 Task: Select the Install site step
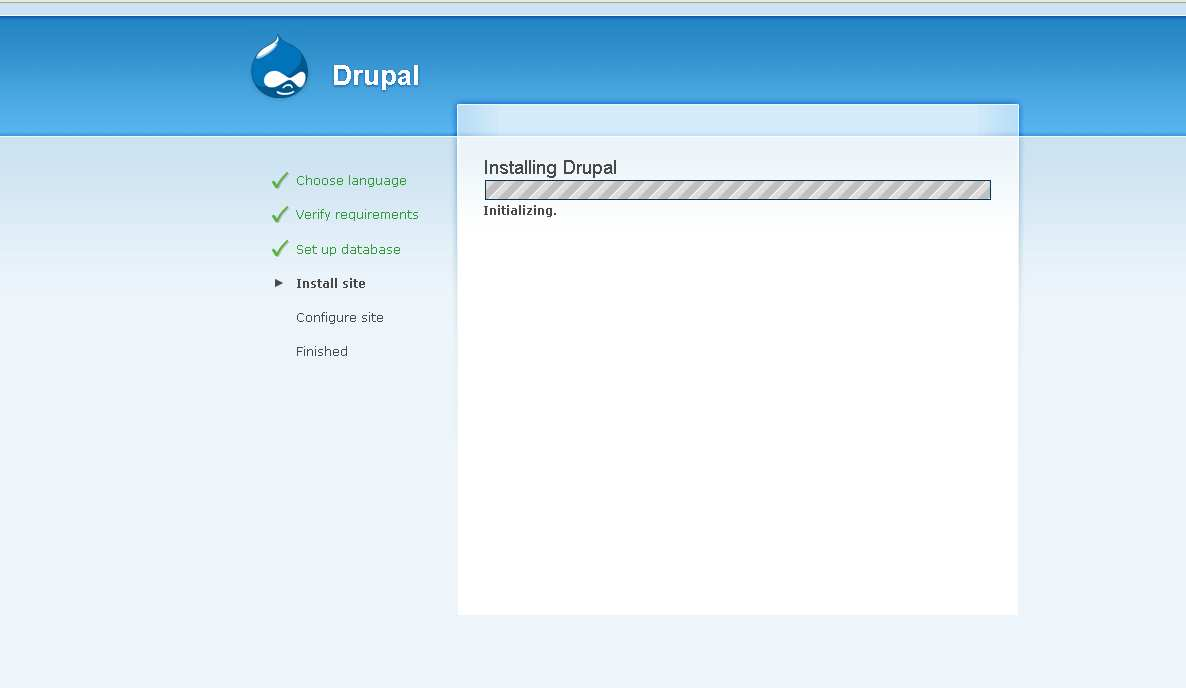point(331,284)
